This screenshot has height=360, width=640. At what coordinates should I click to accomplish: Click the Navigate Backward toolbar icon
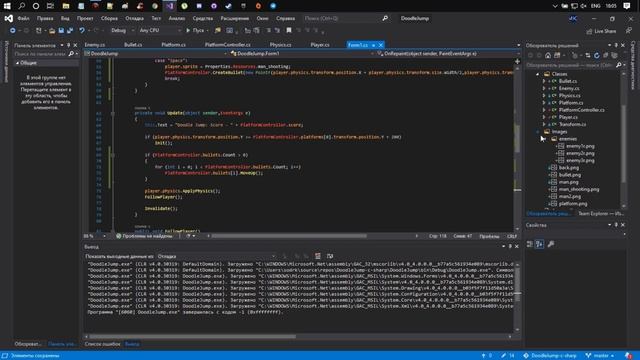pos(13,31)
